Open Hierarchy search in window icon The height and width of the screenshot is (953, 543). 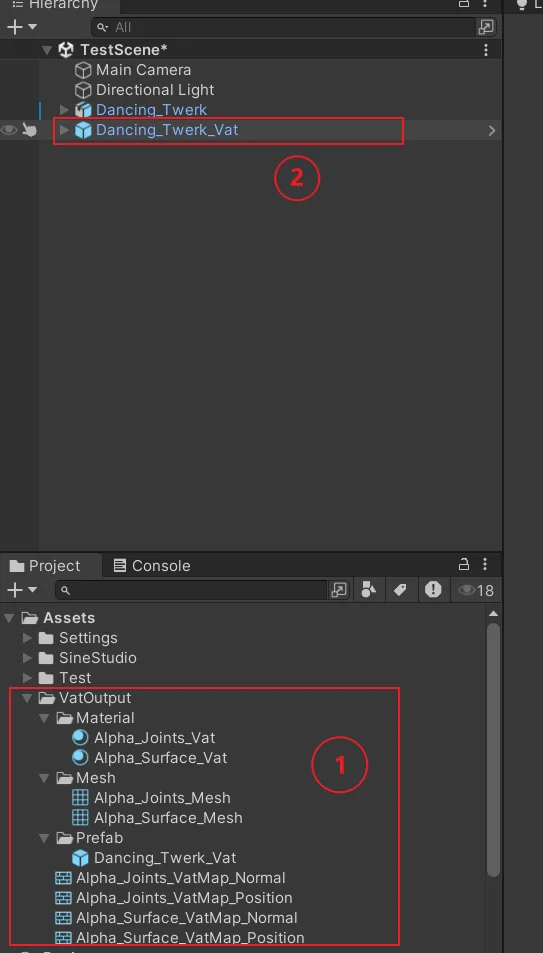pos(486,27)
